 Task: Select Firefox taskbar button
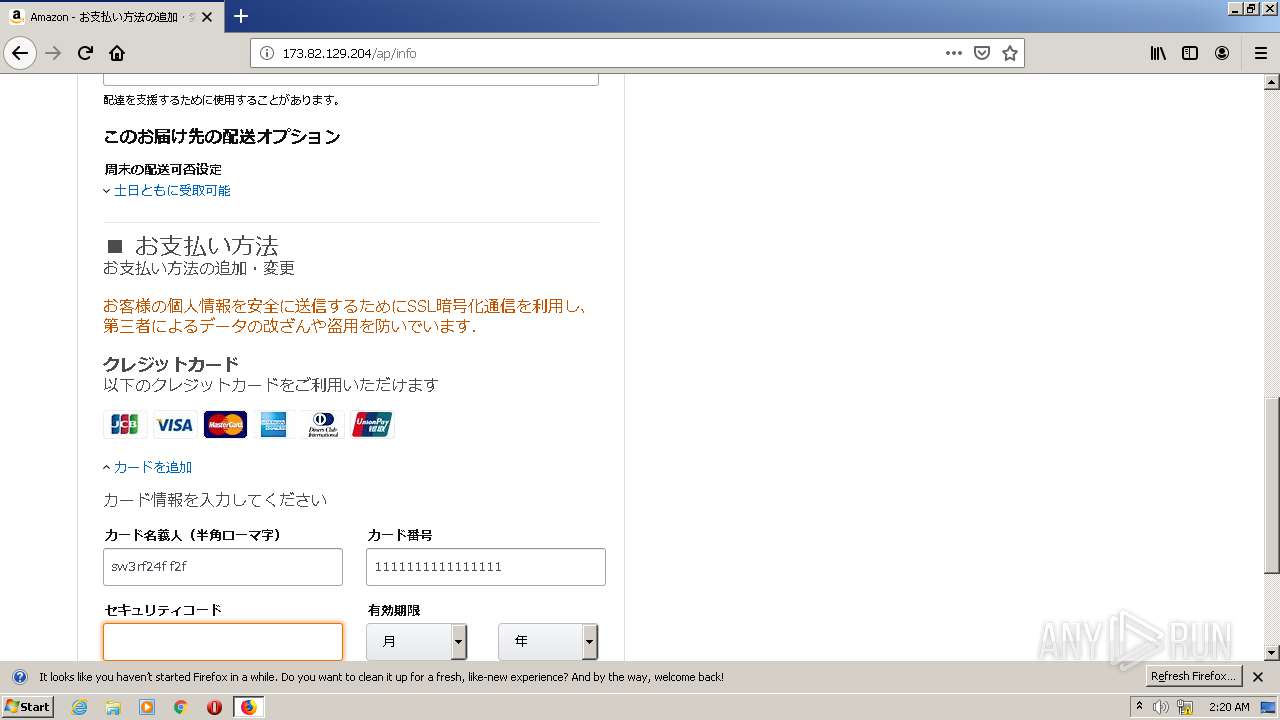[248, 707]
